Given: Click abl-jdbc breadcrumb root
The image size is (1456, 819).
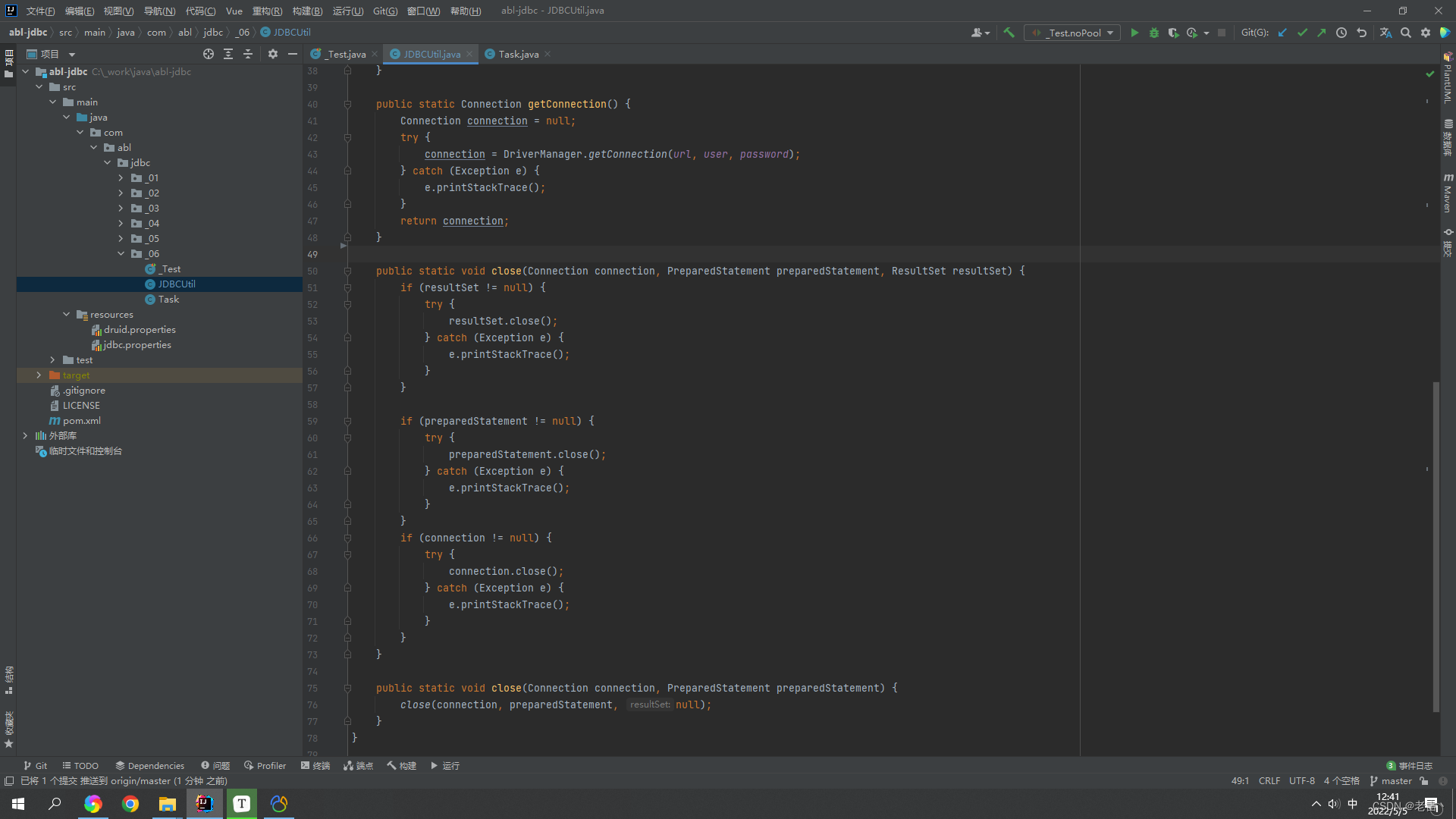Looking at the screenshot, I should coord(28,32).
